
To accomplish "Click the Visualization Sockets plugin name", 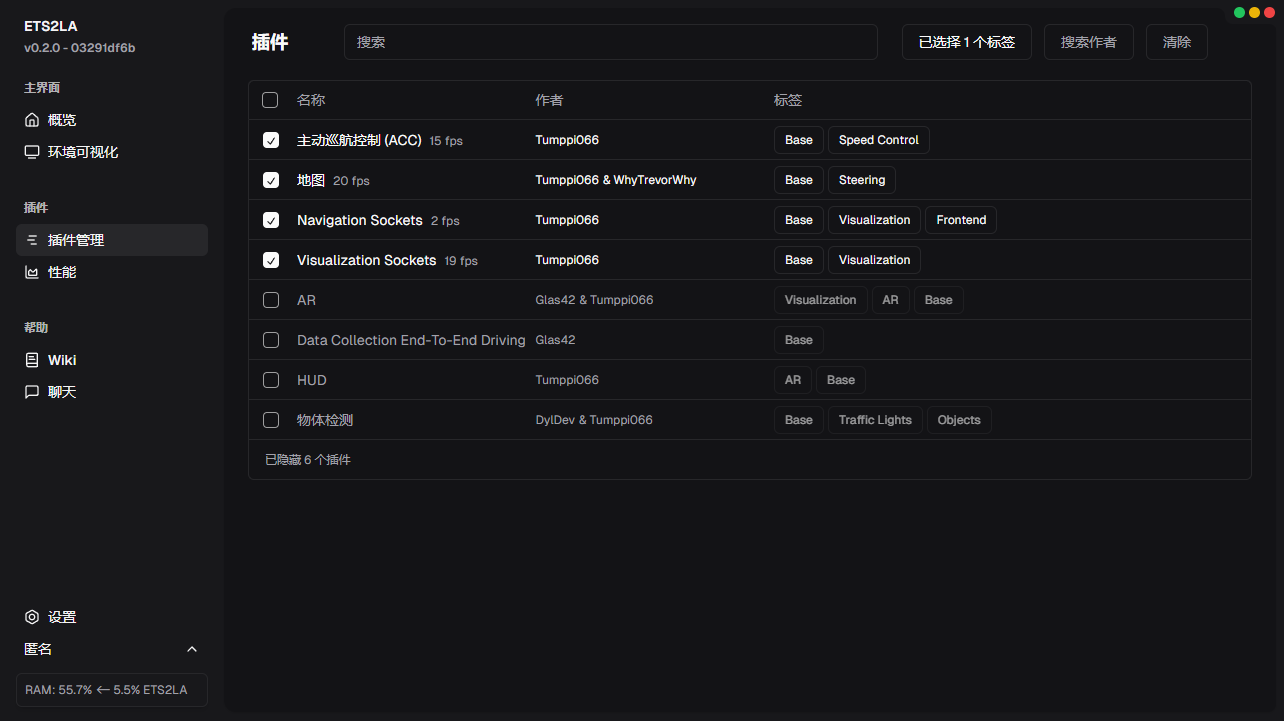I will tap(367, 260).
